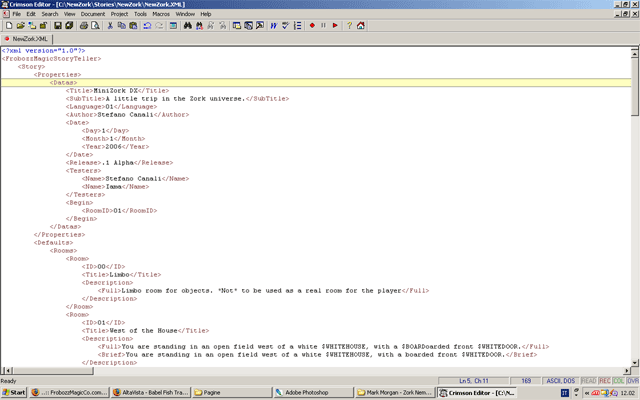Click the West of the House title text
The image size is (640, 400).
pos(144,331)
